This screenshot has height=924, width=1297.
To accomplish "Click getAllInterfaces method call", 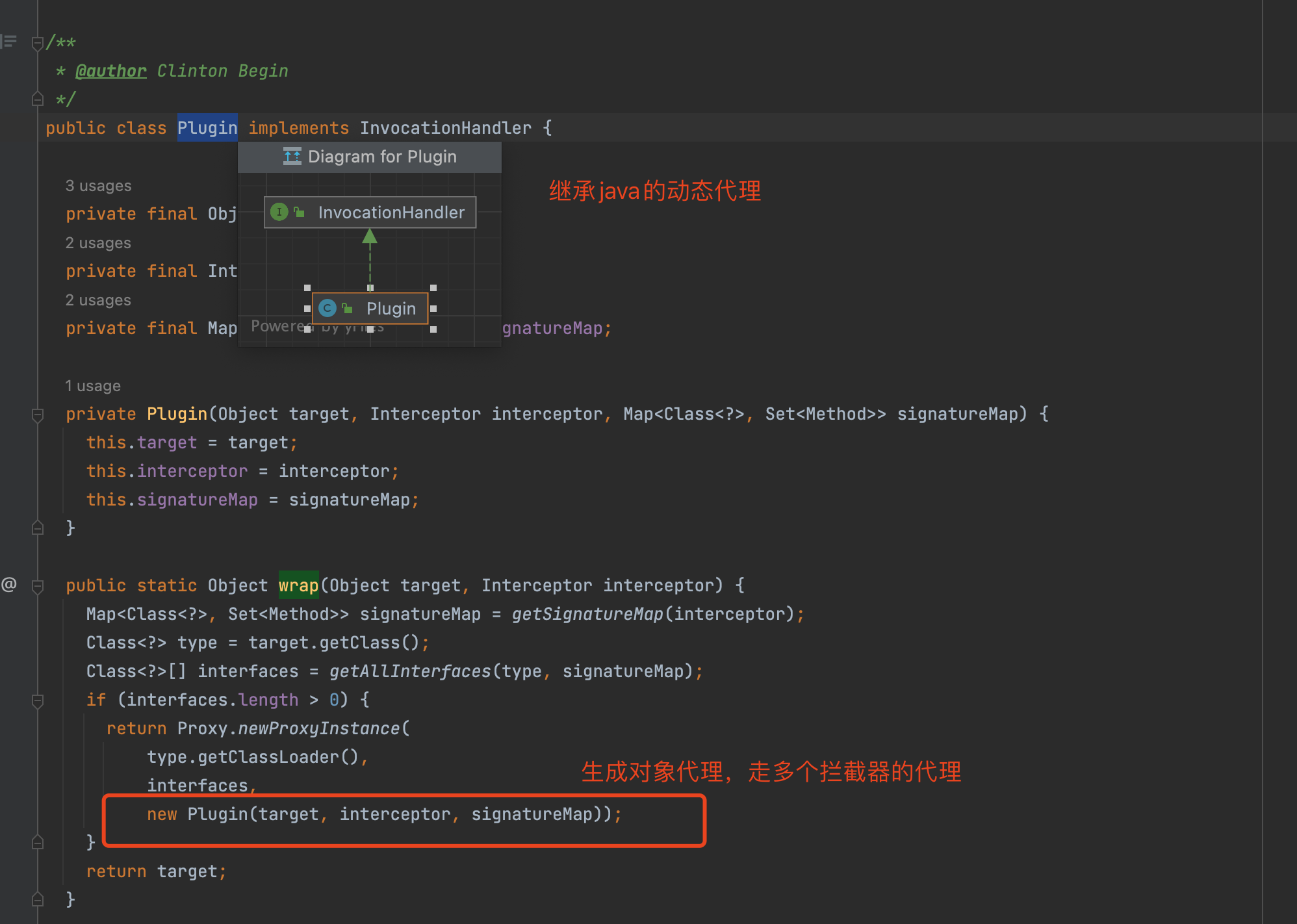I will pos(410,671).
